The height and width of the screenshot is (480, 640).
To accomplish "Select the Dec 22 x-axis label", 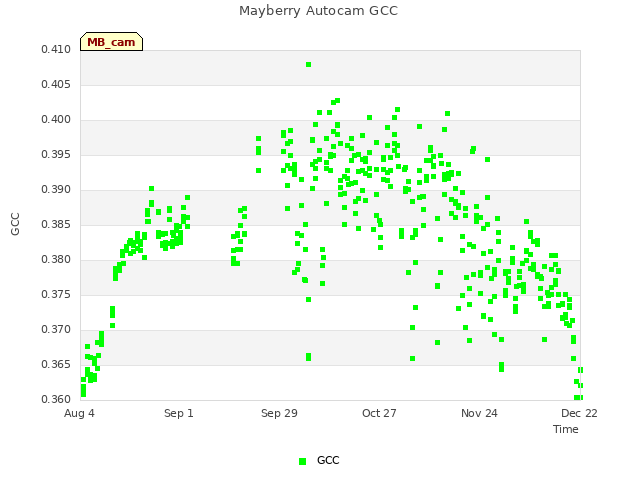I will click(x=579, y=413).
